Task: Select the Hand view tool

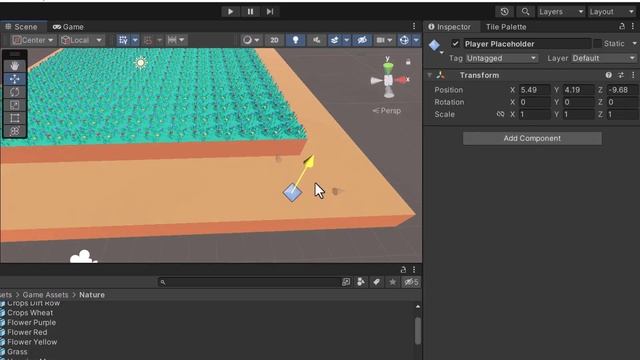Action: [x=15, y=66]
